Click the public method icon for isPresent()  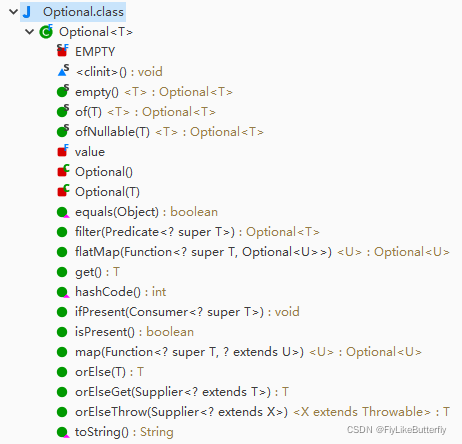(x=62, y=332)
